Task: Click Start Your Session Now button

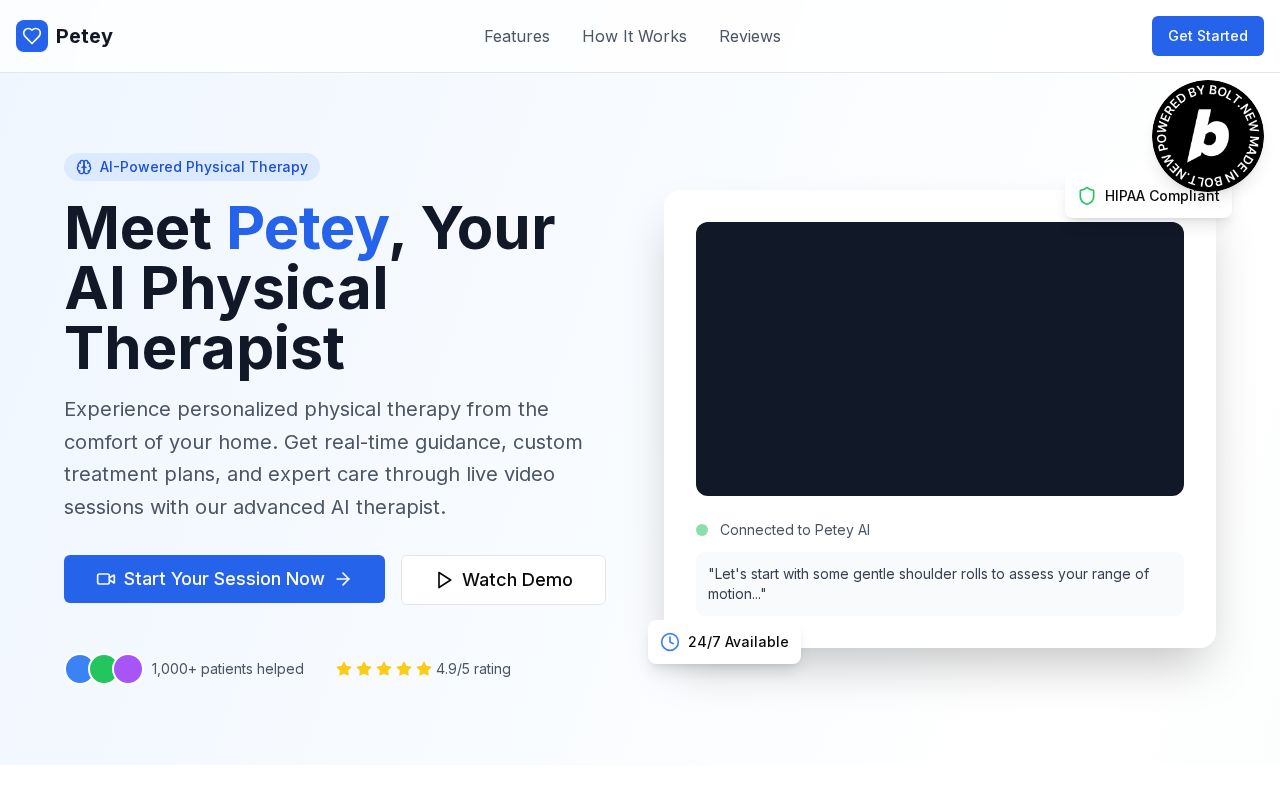Action: 224,579
